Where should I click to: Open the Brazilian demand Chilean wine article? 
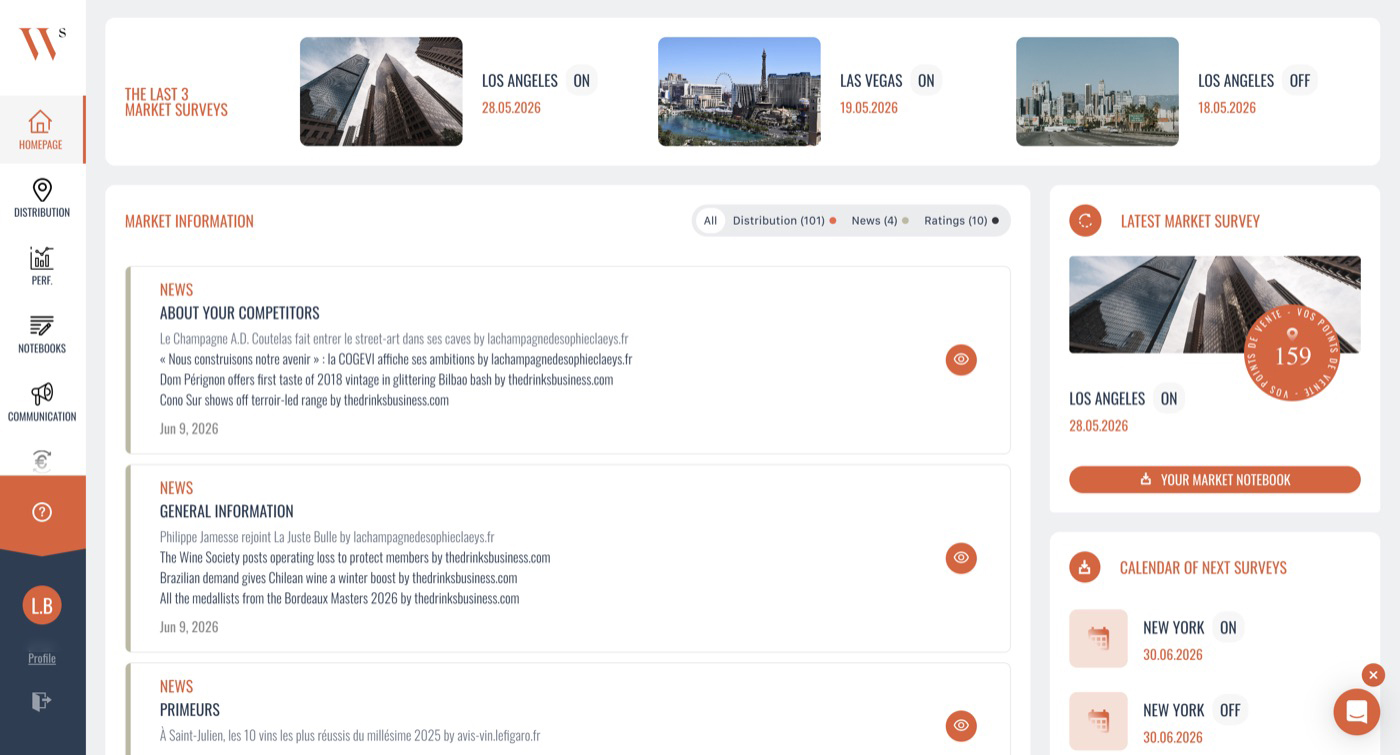coord(339,578)
